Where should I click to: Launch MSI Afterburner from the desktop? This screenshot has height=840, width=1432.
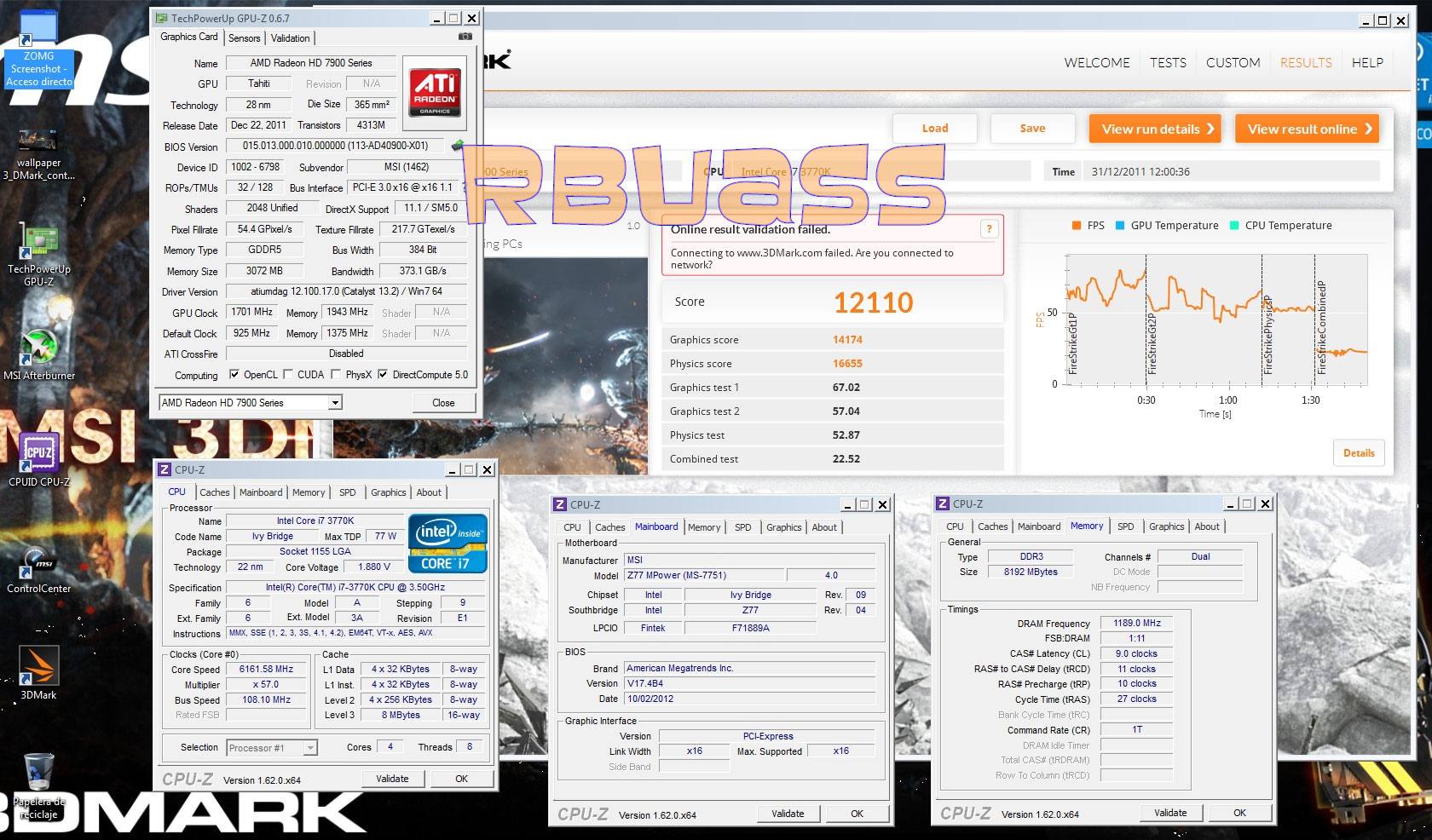[x=38, y=354]
